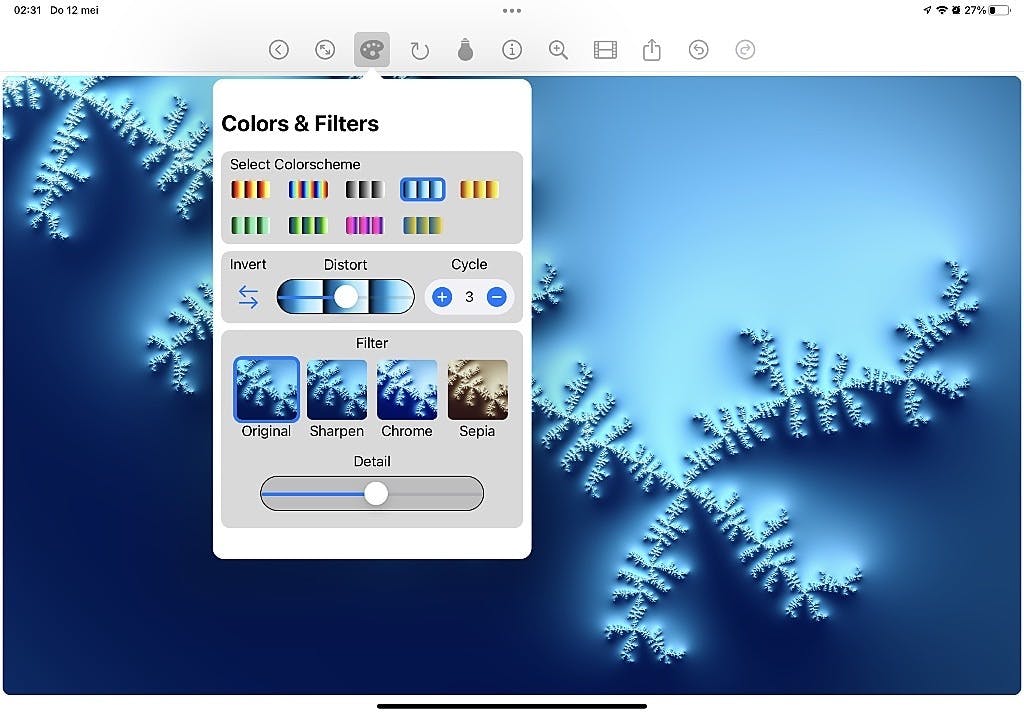Select the light green colorscheme
This screenshot has height=715, width=1024.
click(250, 225)
